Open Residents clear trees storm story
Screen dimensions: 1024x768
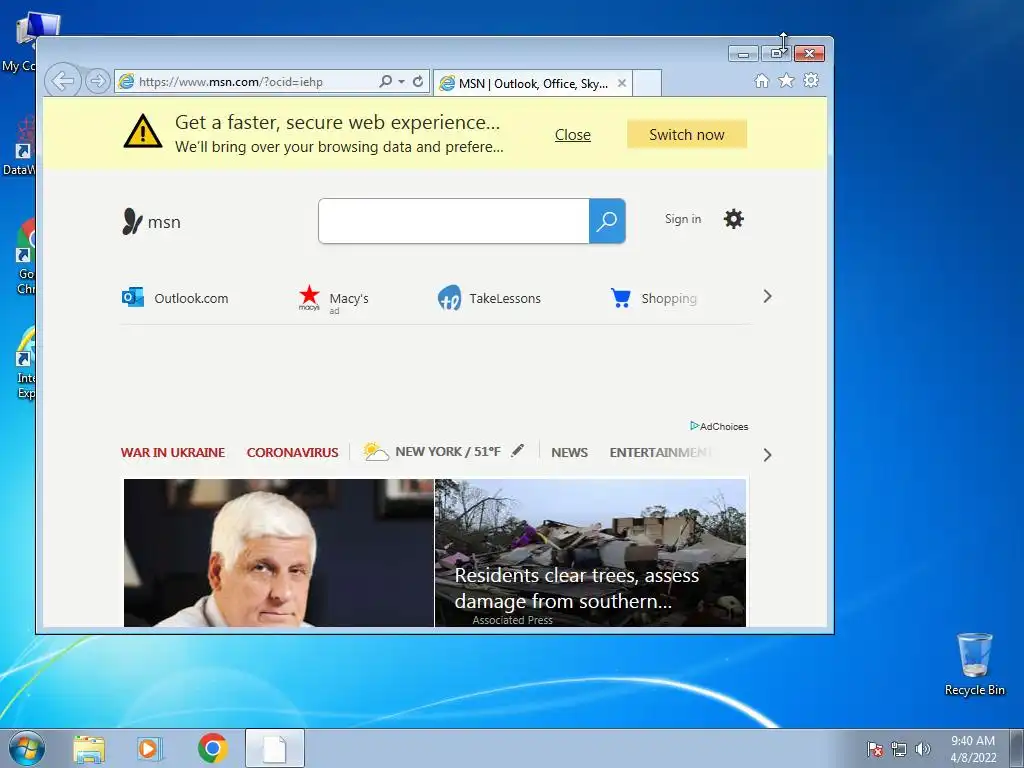pos(590,552)
